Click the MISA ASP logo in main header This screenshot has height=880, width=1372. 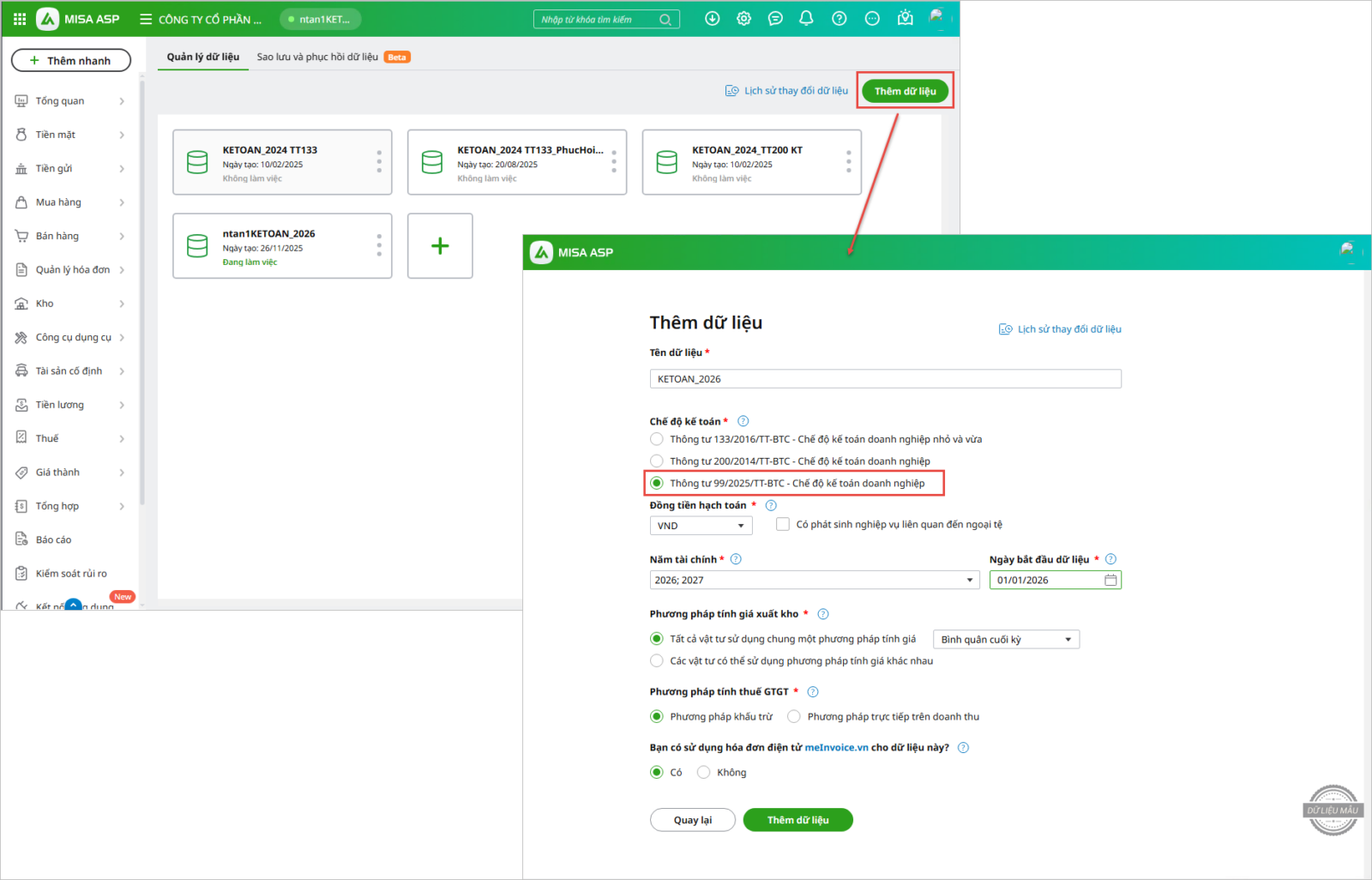[78, 19]
